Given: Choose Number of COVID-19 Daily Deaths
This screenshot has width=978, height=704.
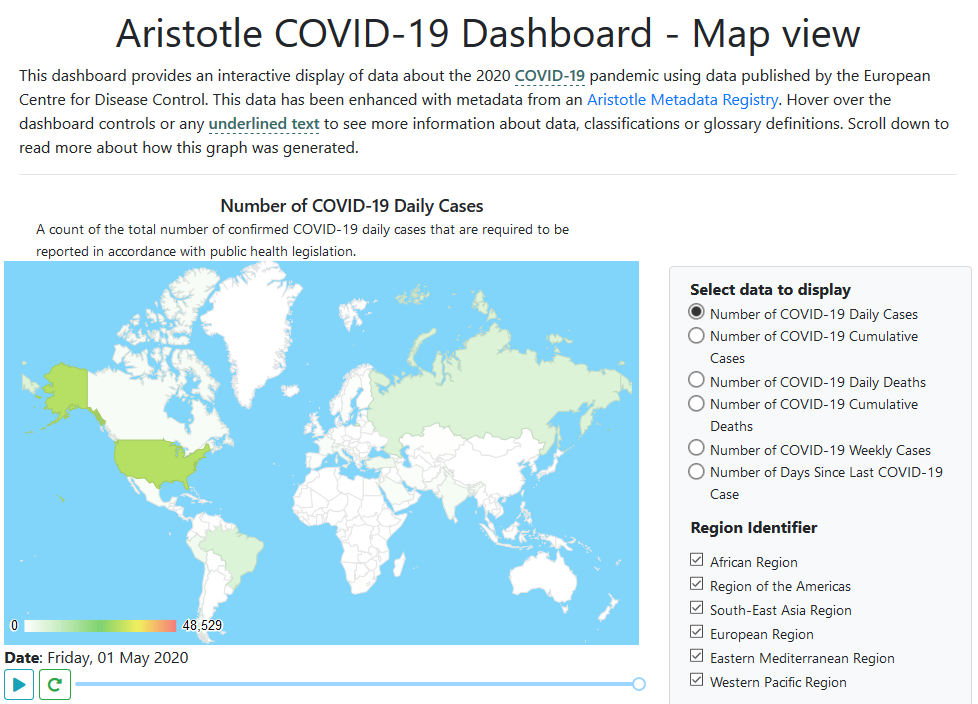Looking at the screenshot, I should click(697, 380).
